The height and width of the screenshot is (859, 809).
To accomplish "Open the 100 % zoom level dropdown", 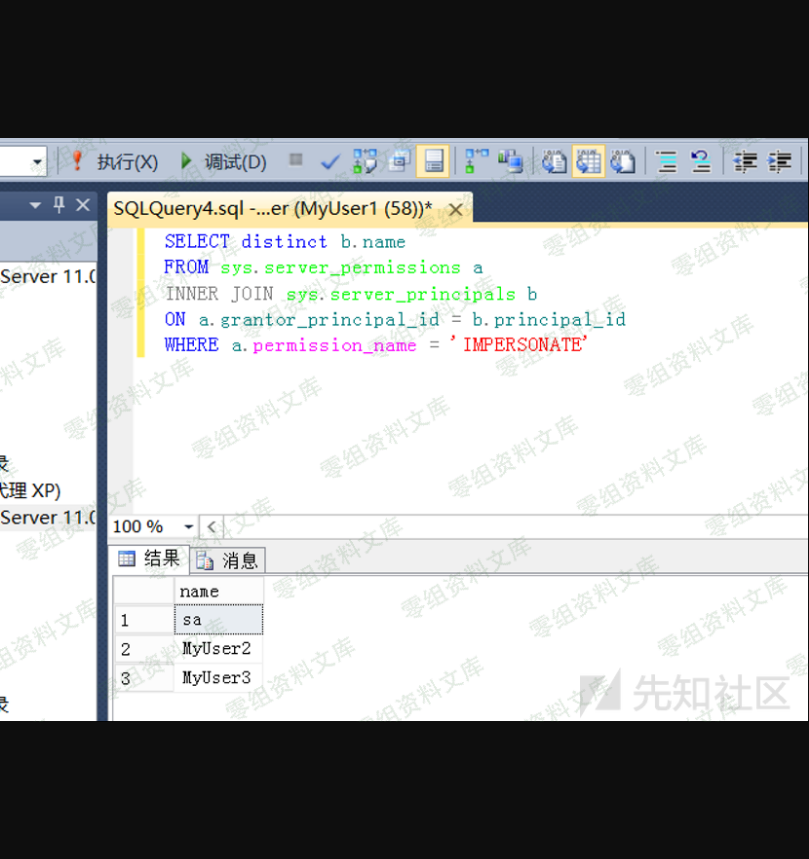I will [x=188, y=527].
